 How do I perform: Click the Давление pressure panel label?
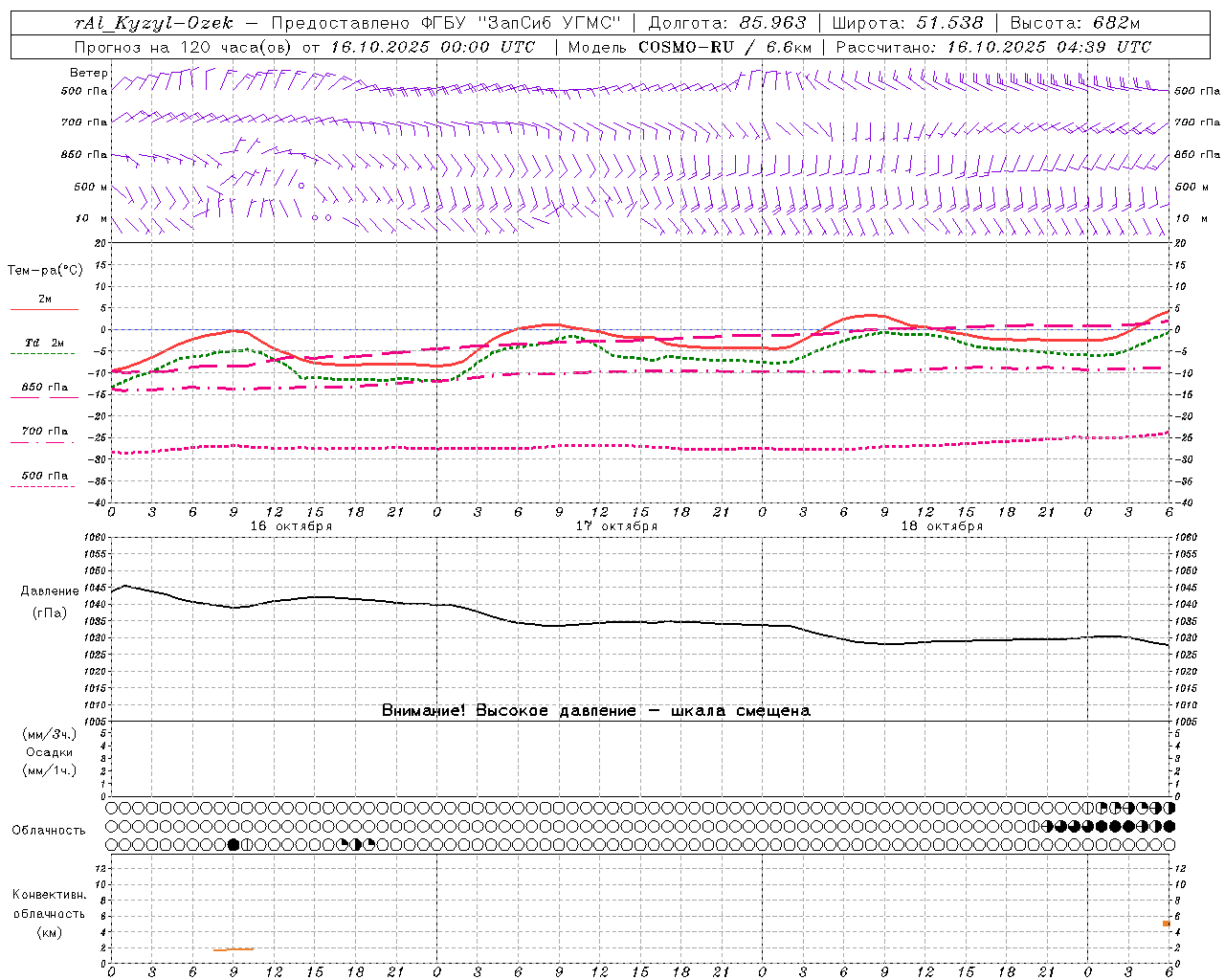[50, 591]
